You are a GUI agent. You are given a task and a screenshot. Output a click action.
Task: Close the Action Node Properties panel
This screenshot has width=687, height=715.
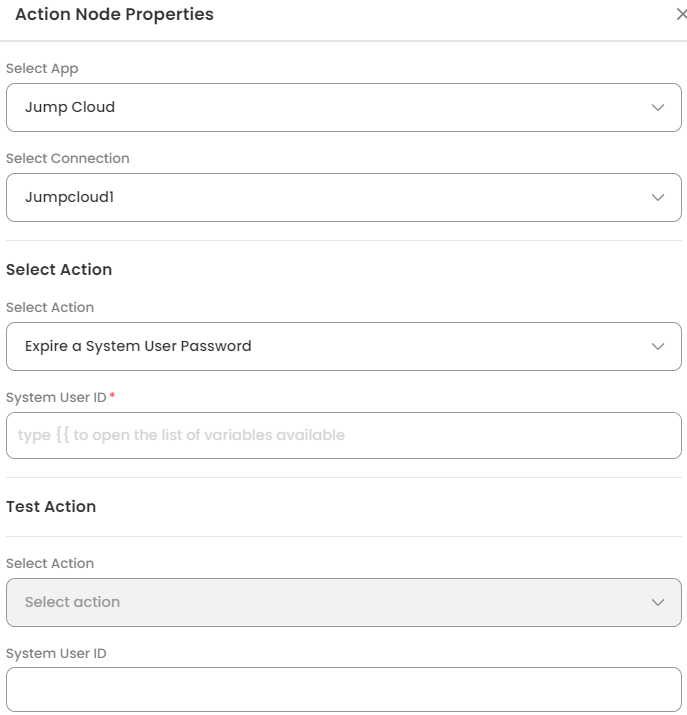tap(681, 15)
